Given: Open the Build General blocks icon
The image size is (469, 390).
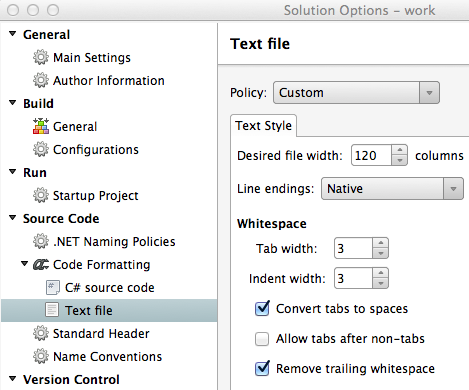Looking at the screenshot, I should point(41,126).
